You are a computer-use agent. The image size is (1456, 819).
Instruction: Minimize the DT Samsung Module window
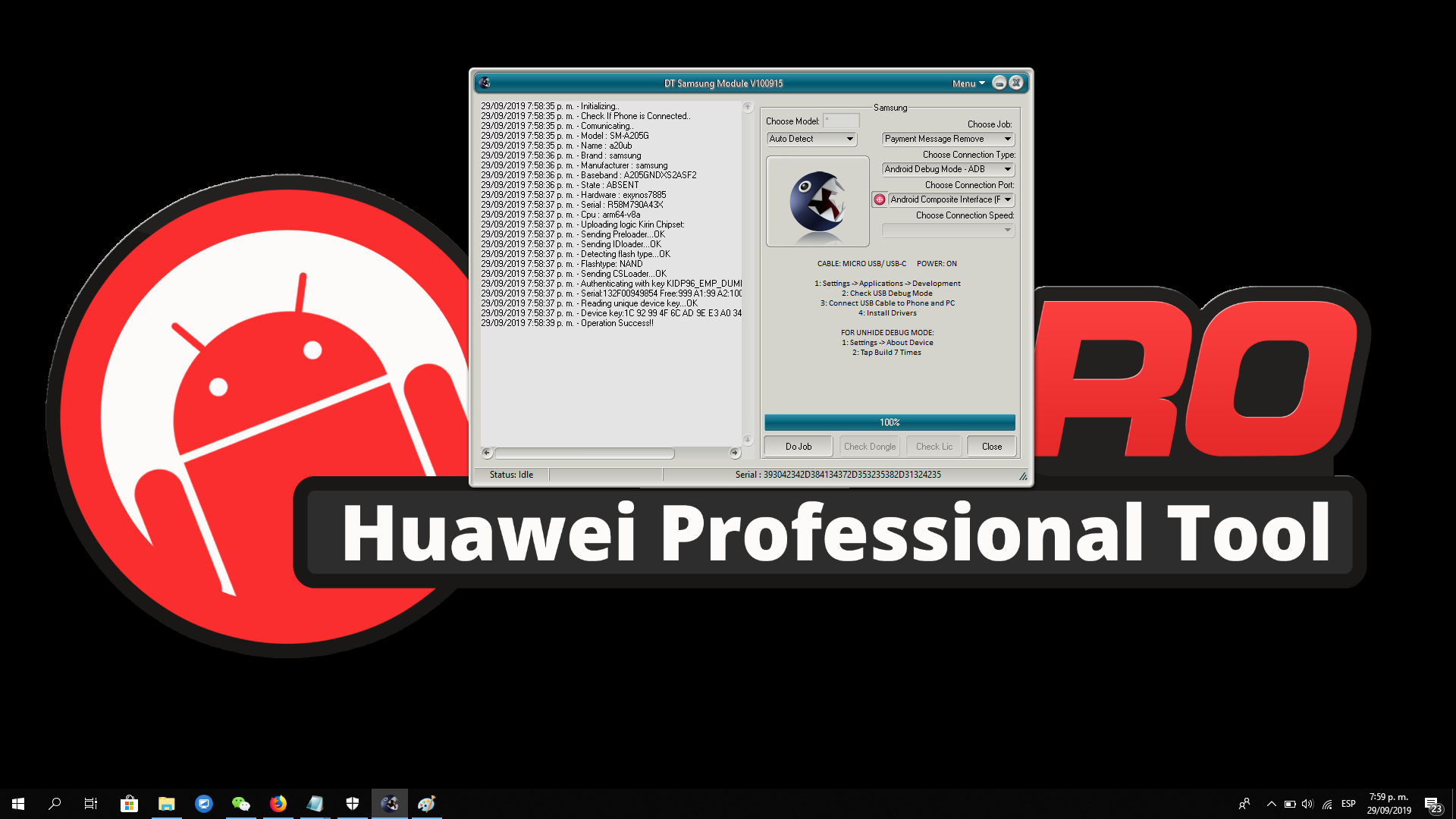point(999,83)
